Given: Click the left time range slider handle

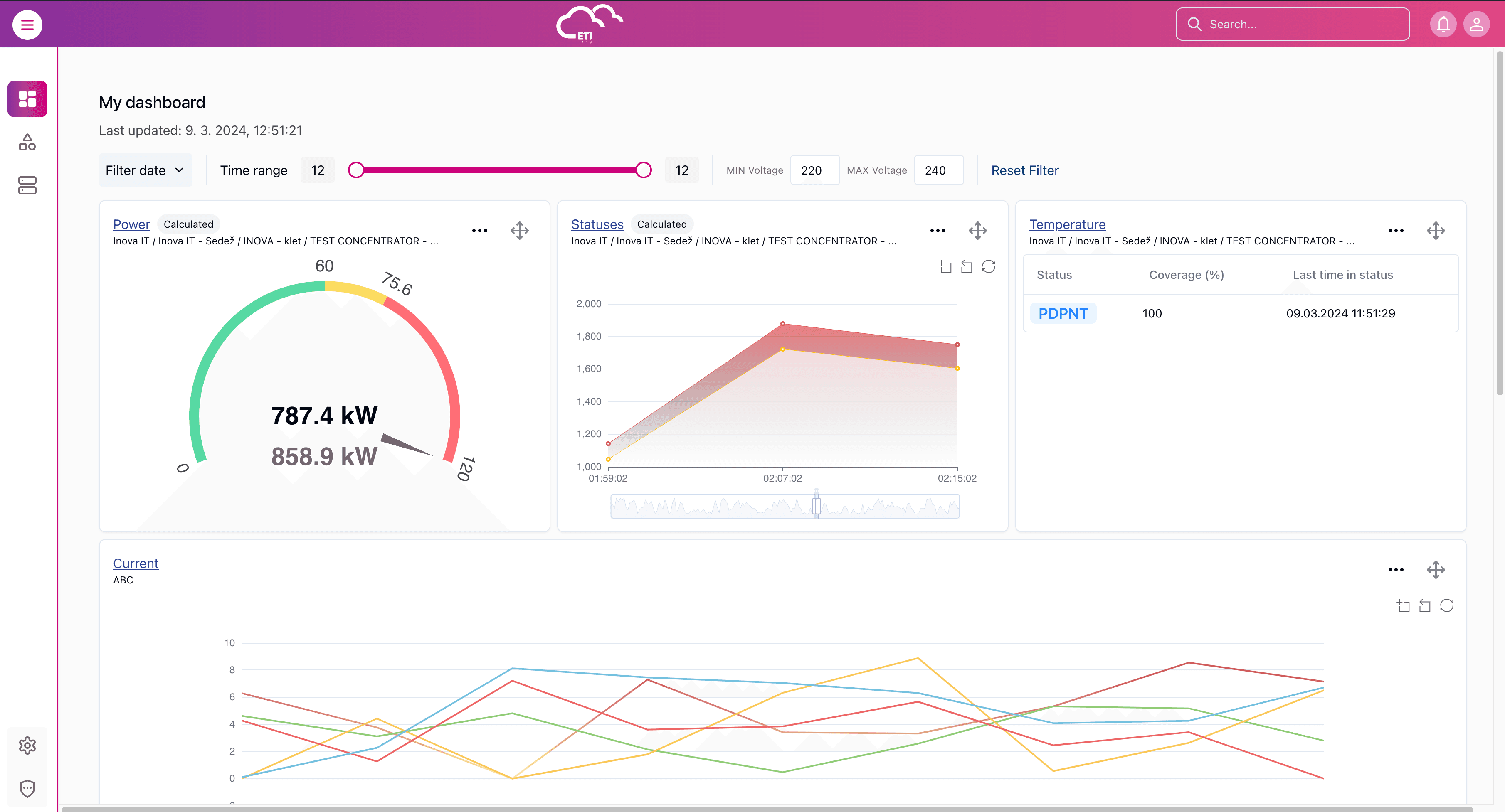Looking at the screenshot, I should [x=356, y=170].
